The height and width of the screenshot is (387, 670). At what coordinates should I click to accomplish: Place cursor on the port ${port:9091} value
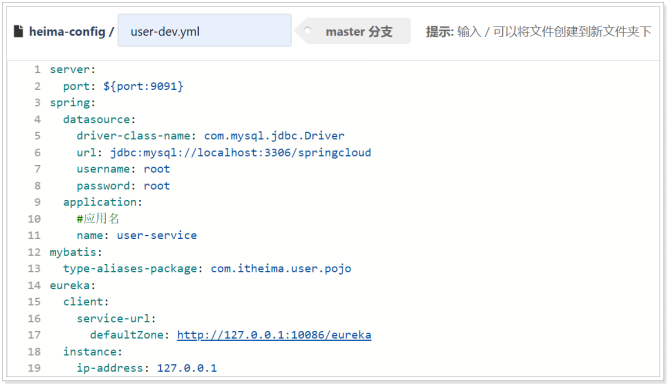[143, 86]
